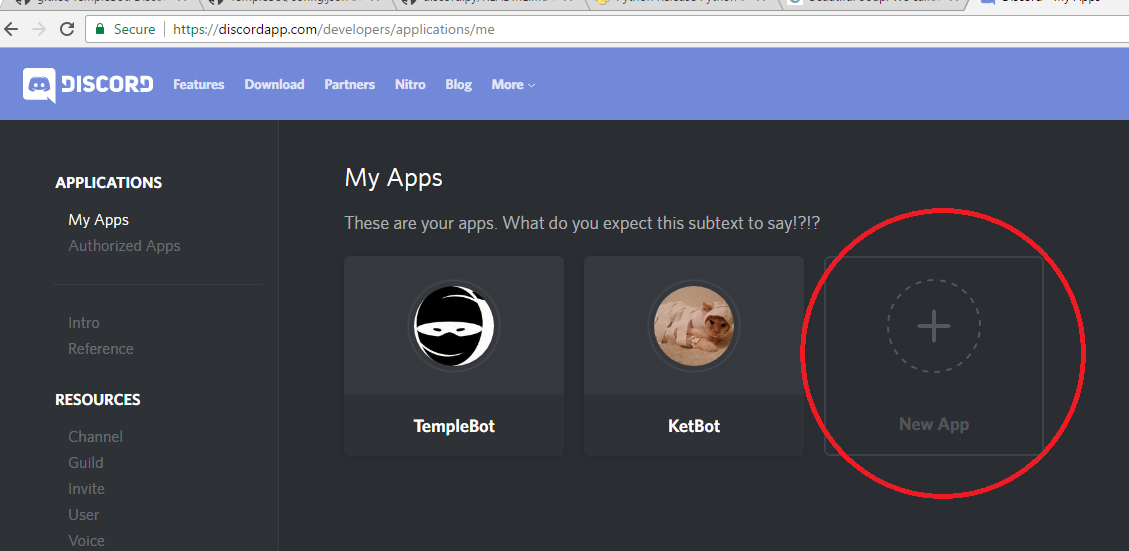1129x551 pixels.
Task: Open the Reference documentation link
Action: pos(101,349)
